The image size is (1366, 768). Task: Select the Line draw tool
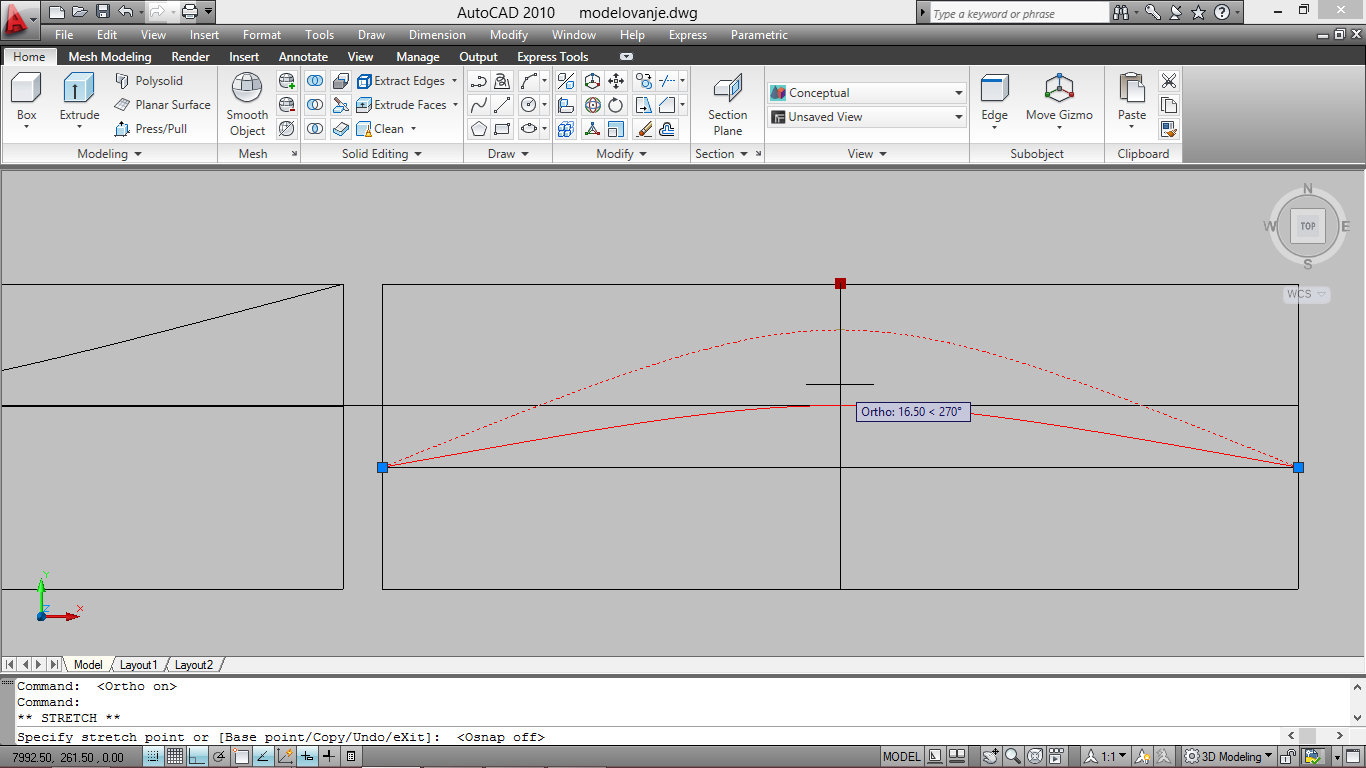pos(503,105)
